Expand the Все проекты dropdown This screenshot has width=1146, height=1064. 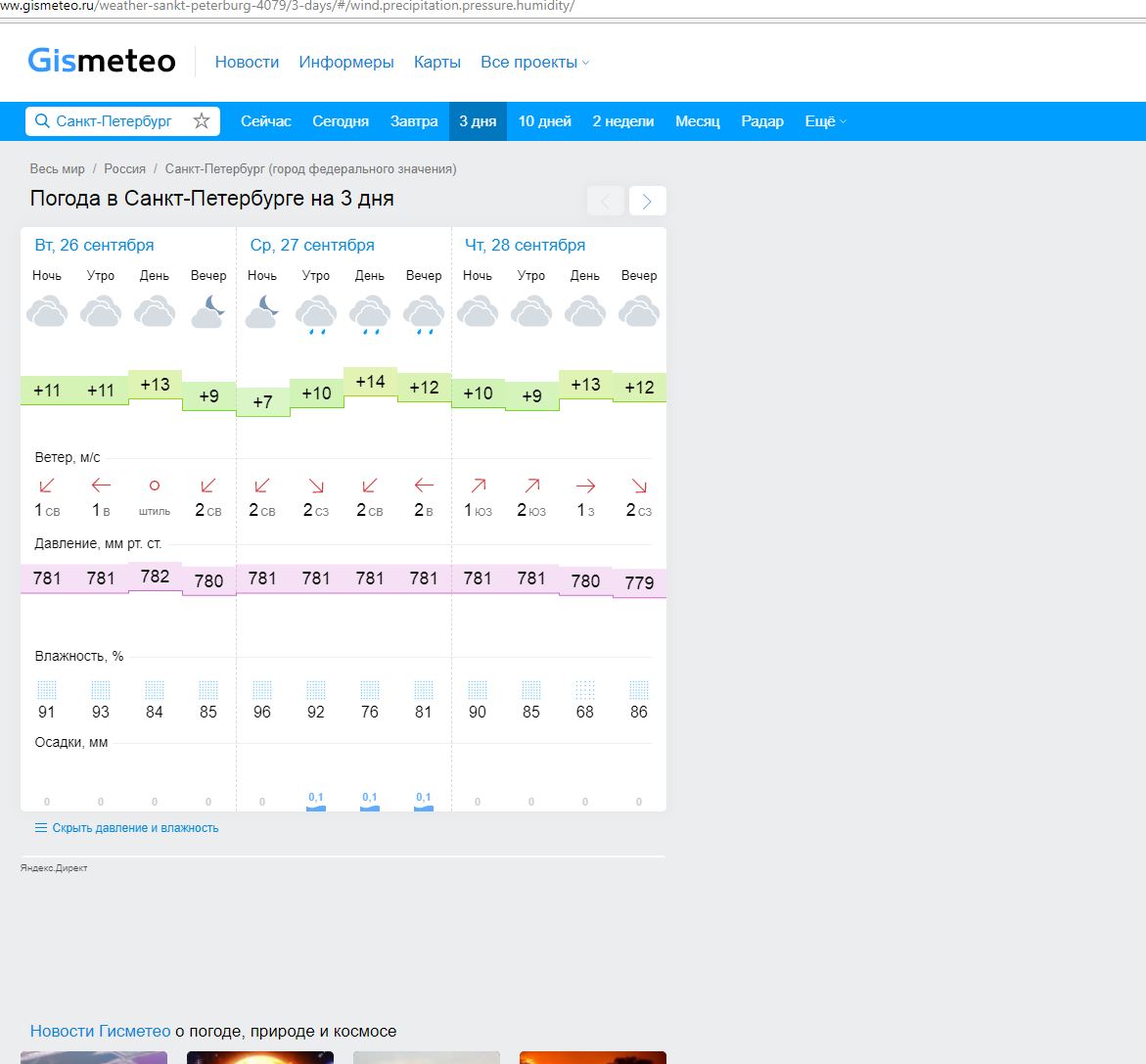pos(527,62)
